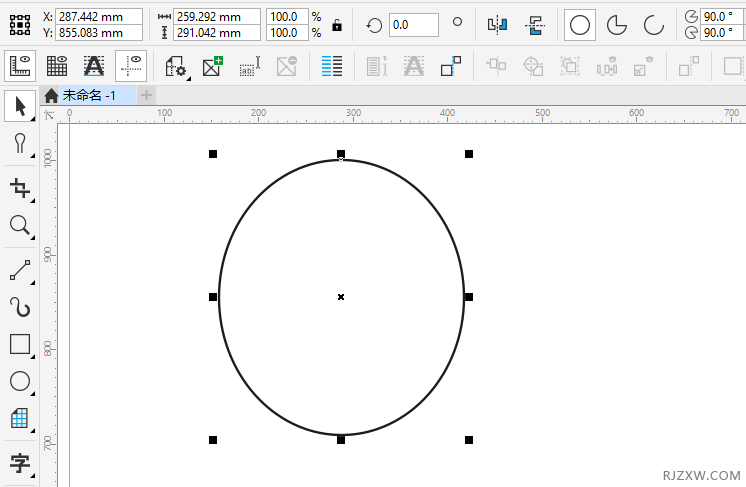Pick the Artistic Media curve tool

(x=19, y=306)
